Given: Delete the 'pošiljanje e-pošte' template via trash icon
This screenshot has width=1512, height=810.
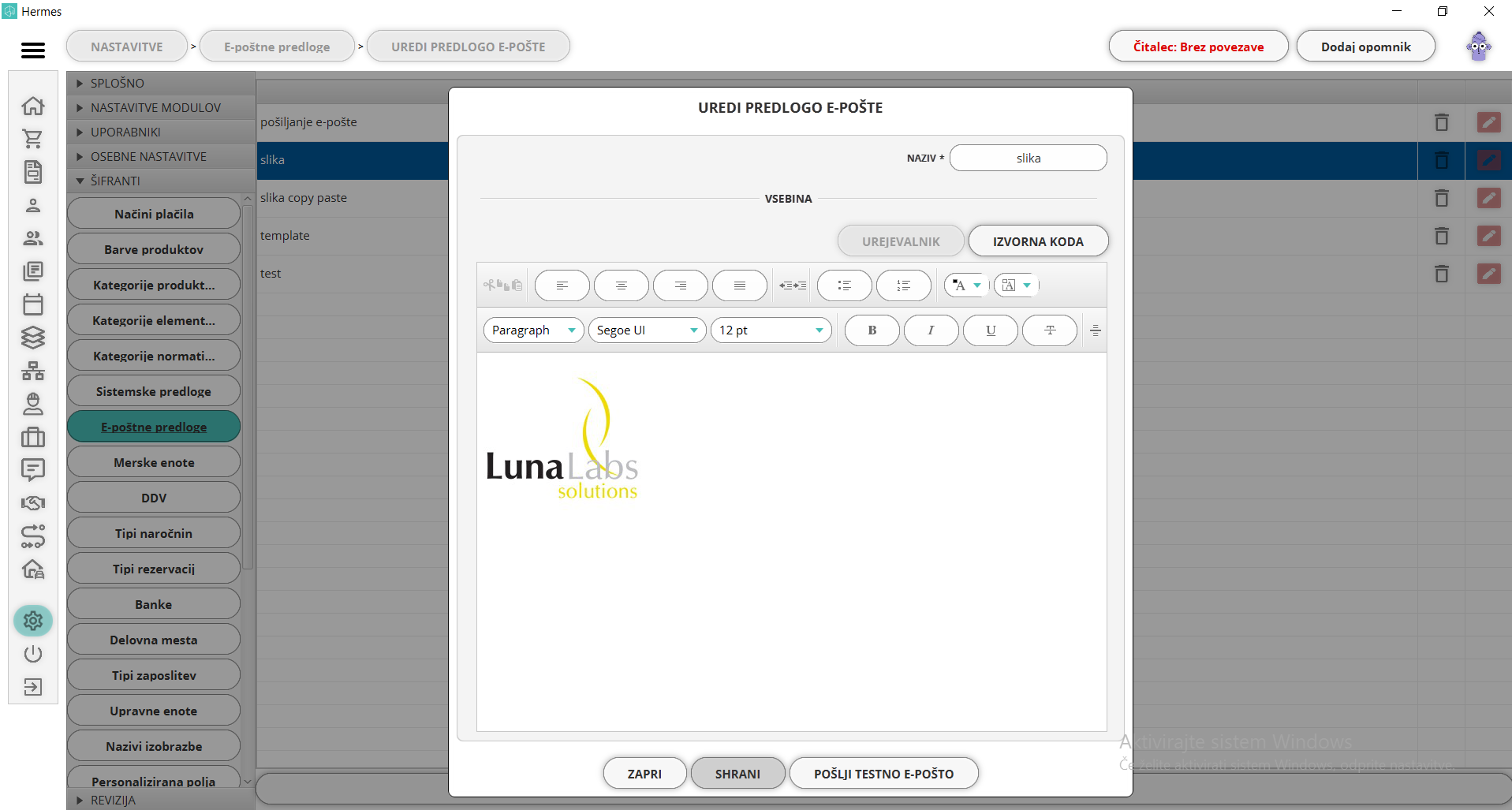Looking at the screenshot, I should click(1441, 122).
